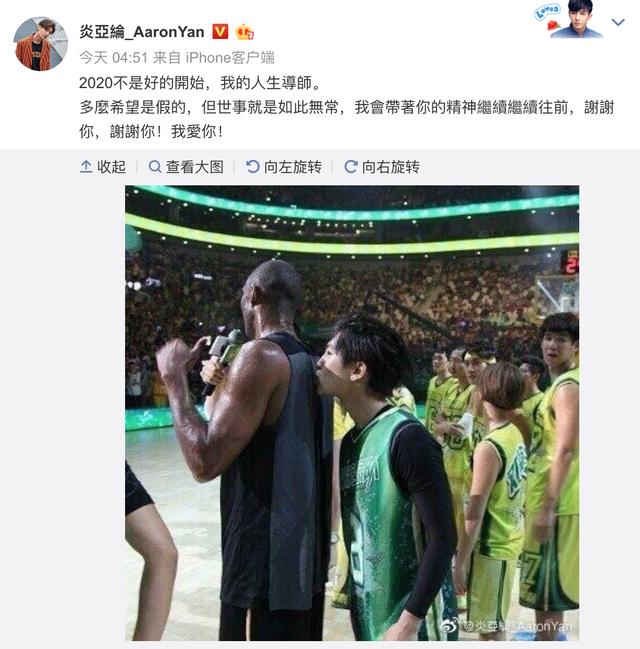
Task: Click the crown membership badge icon
Action: pos(245,32)
